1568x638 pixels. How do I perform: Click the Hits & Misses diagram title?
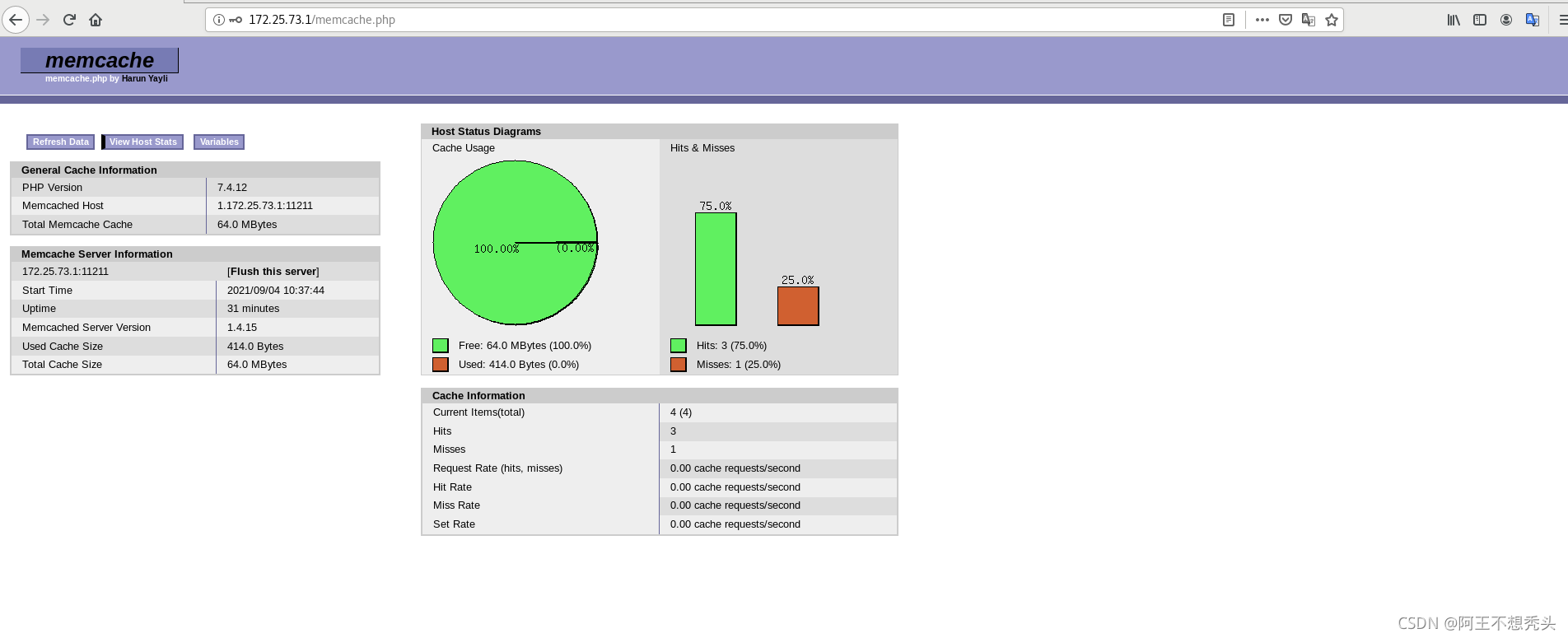tap(702, 148)
